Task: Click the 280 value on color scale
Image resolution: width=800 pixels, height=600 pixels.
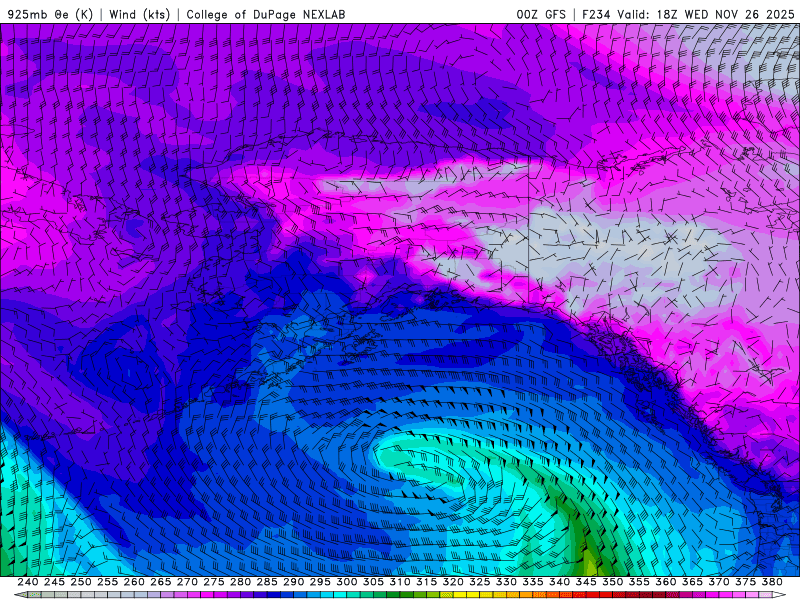Action: tap(240, 582)
